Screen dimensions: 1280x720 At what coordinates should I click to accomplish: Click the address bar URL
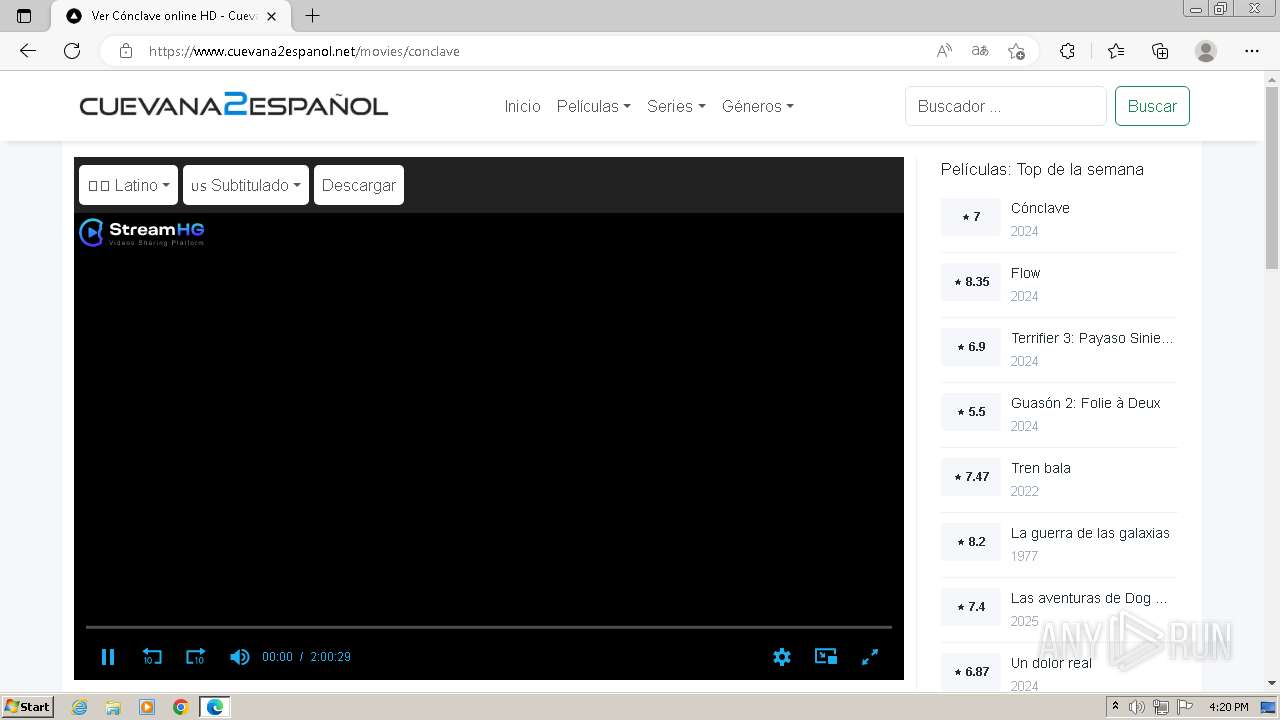click(304, 51)
